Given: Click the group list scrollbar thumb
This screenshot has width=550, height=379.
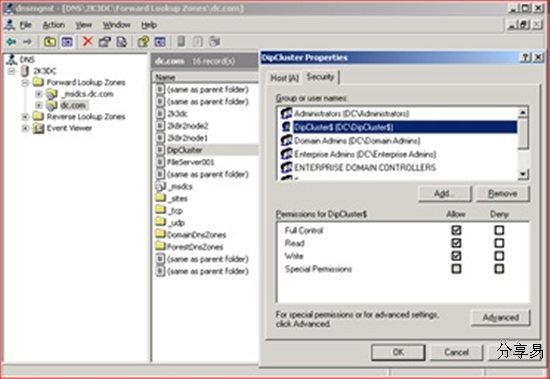Looking at the screenshot, I should point(523,133).
